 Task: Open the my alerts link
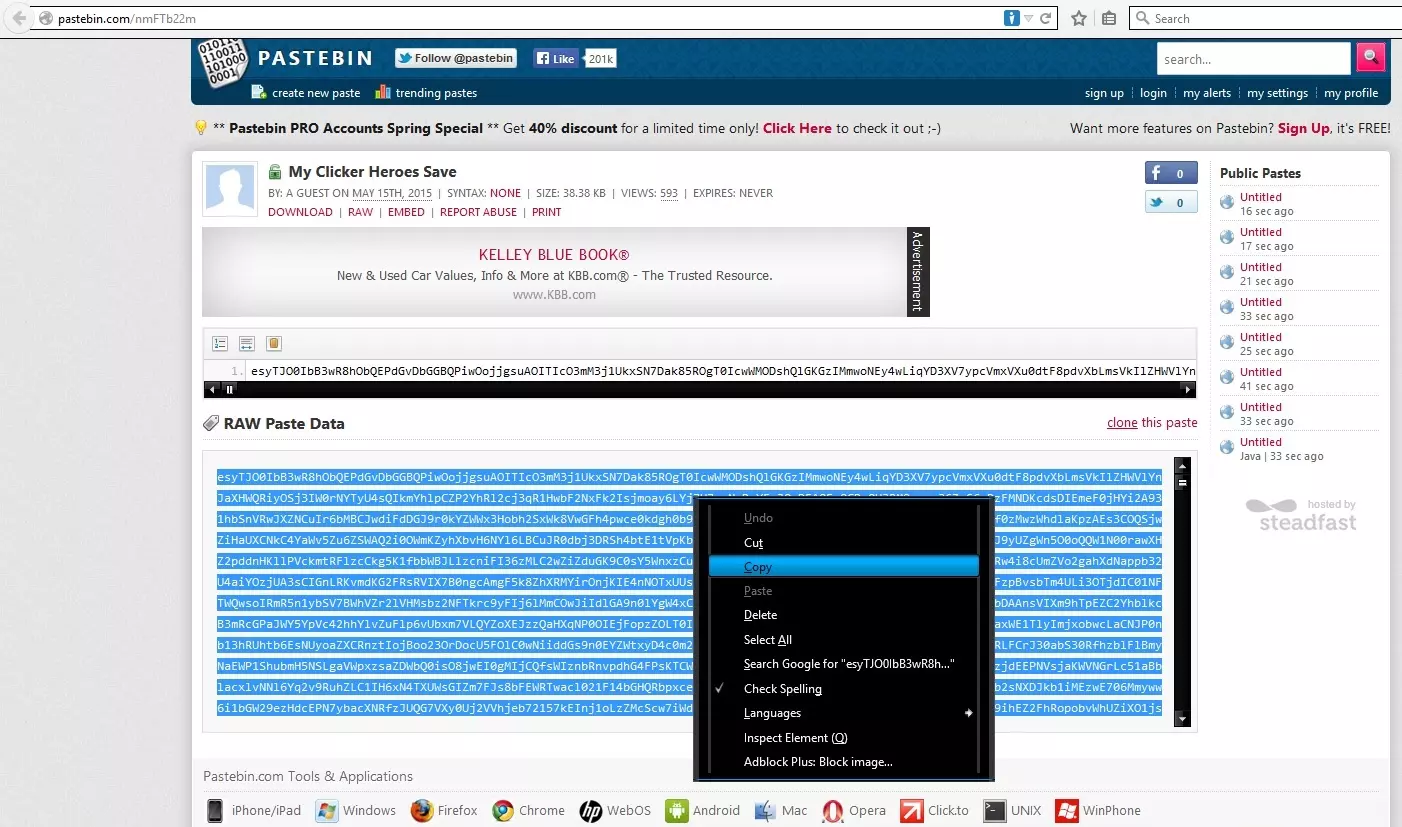pos(1207,93)
